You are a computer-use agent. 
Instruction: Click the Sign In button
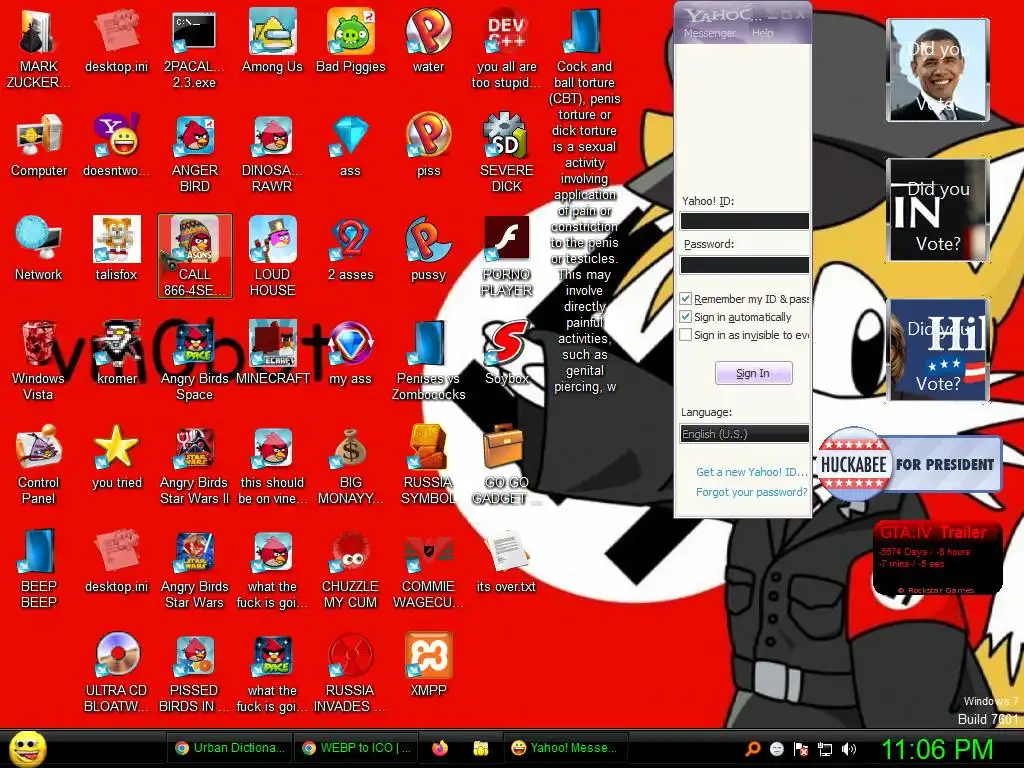tap(754, 373)
